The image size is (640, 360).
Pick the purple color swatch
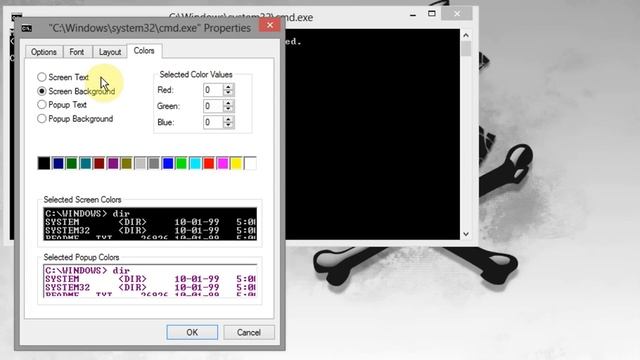coord(113,163)
